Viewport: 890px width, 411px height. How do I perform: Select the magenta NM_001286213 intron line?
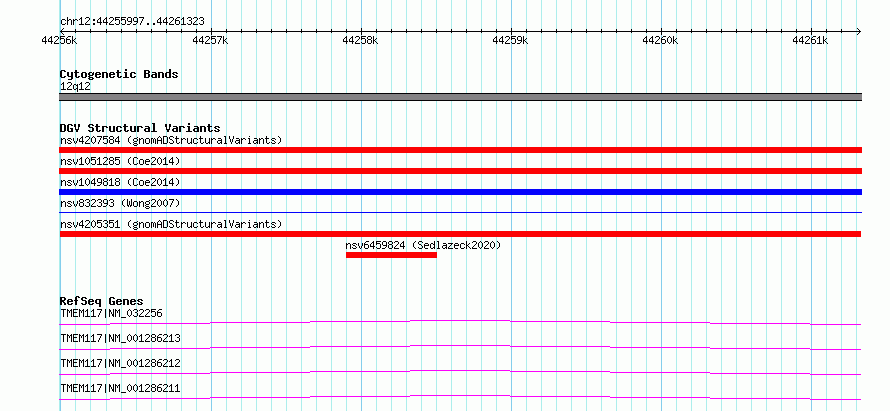click(x=460, y=347)
